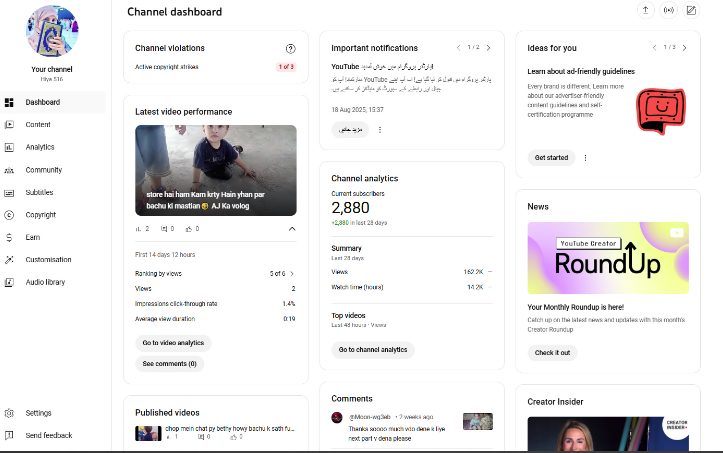The image size is (723, 453).
Task: Click the Check it out button
Action: (552, 352)
